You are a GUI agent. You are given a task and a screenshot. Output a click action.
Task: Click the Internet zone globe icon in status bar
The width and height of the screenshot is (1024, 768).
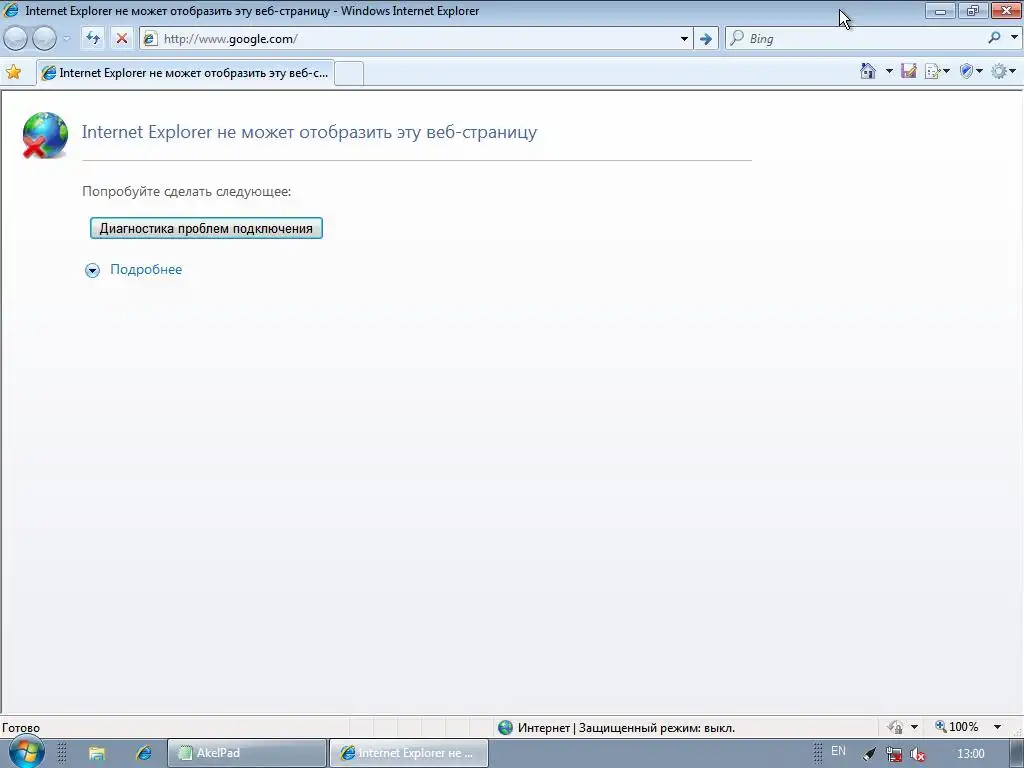505,728
